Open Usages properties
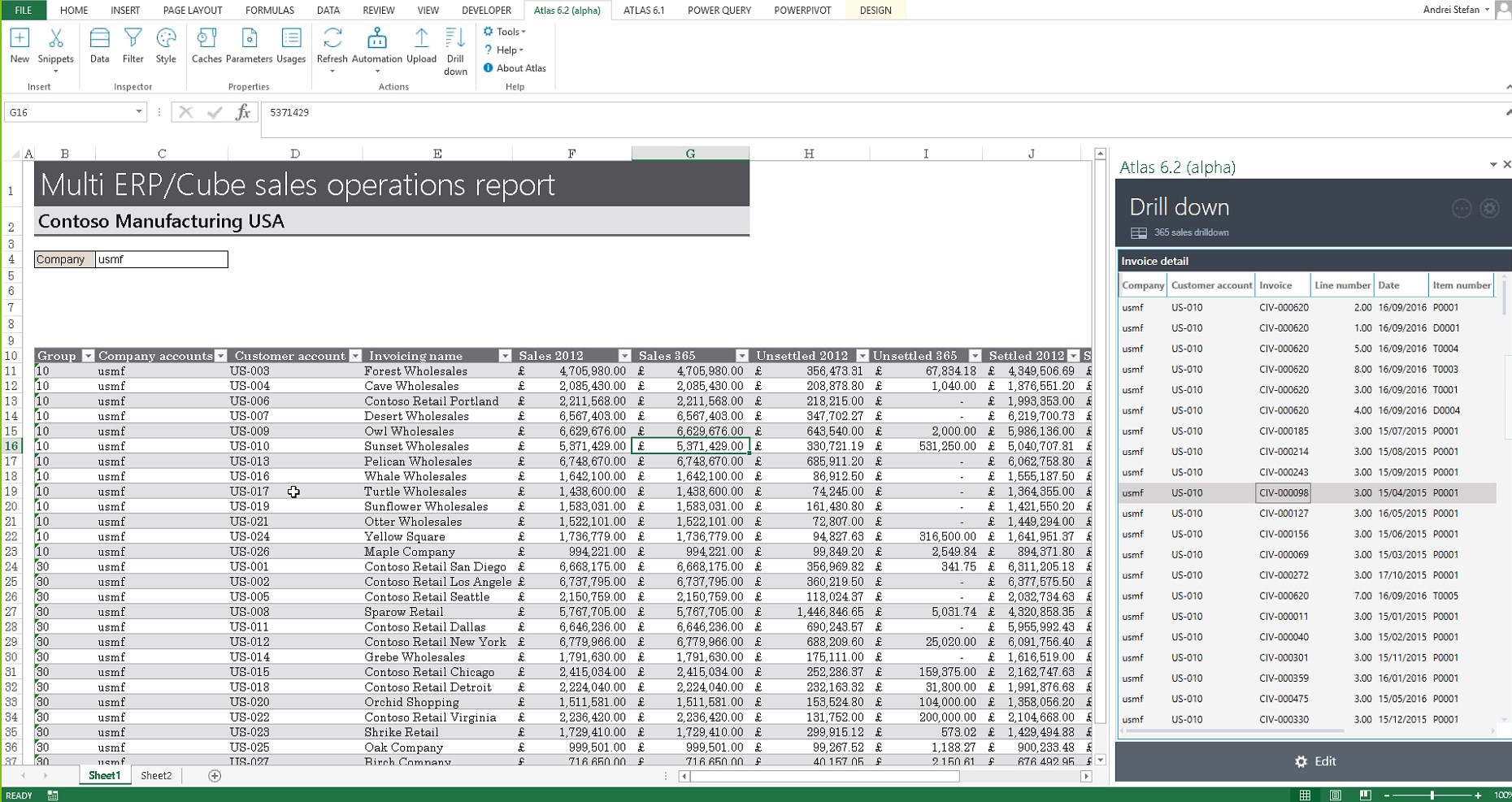This screenshot has width=1512, height=802. click(291, 46)
